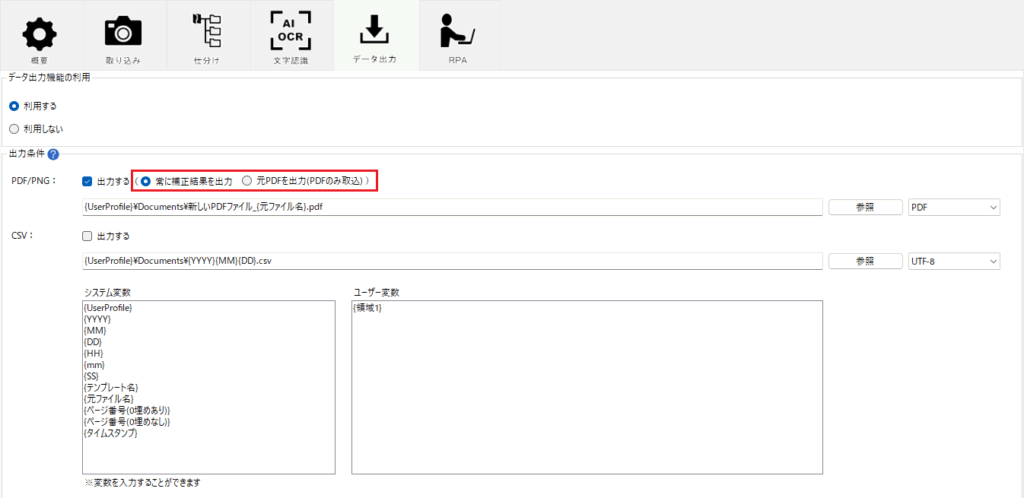Choose 元PDFを出力(PDFのみ取込) option
The image size is (1024, 498).
click(x=247, y=181)
